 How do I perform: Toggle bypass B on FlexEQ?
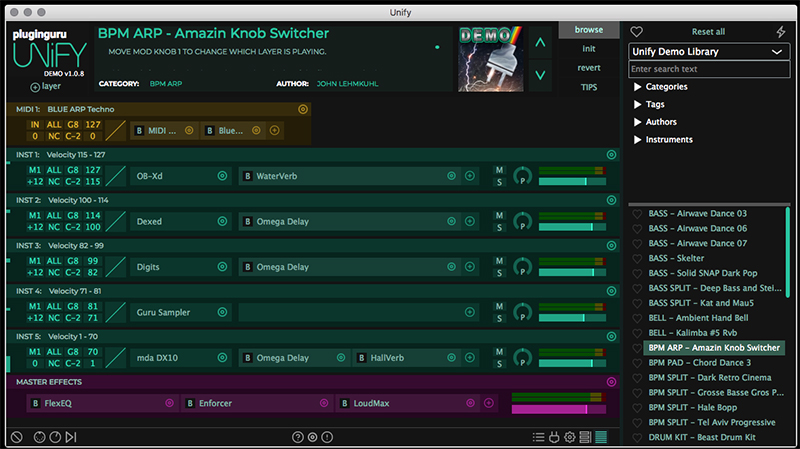point(35,403)
